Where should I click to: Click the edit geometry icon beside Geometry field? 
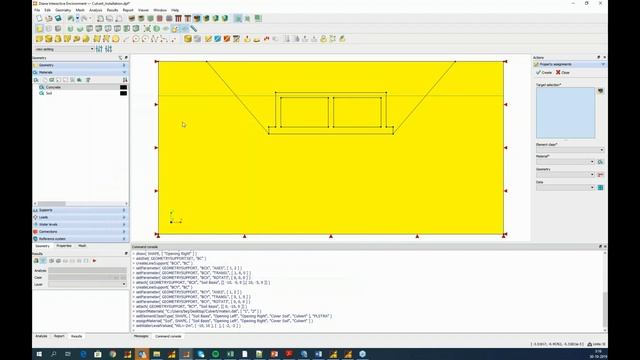click(600, 175)
